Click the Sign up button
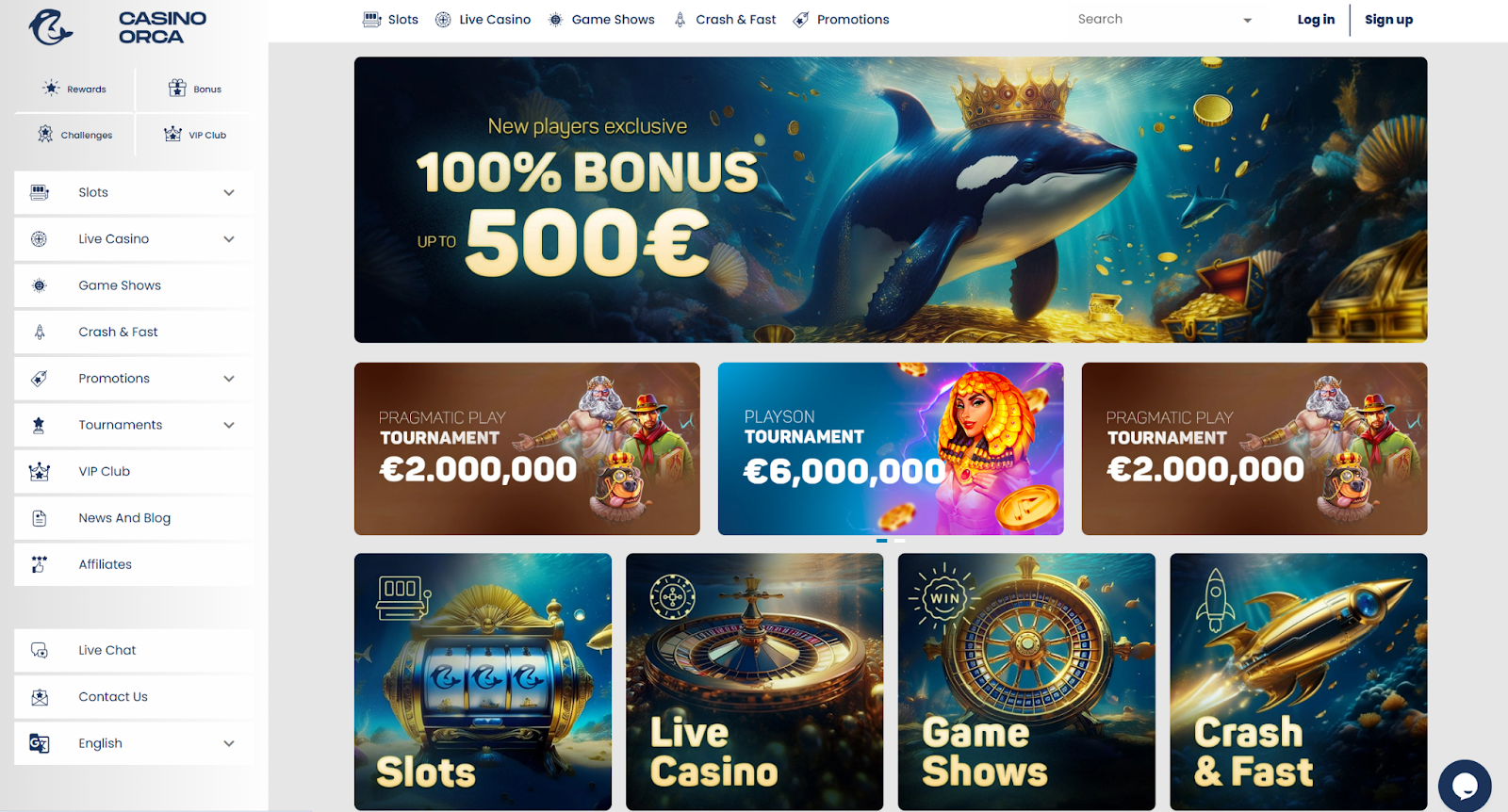The height and width of the screenshot is (812, 1508). pyautogui.click(x=1388, y=19)
